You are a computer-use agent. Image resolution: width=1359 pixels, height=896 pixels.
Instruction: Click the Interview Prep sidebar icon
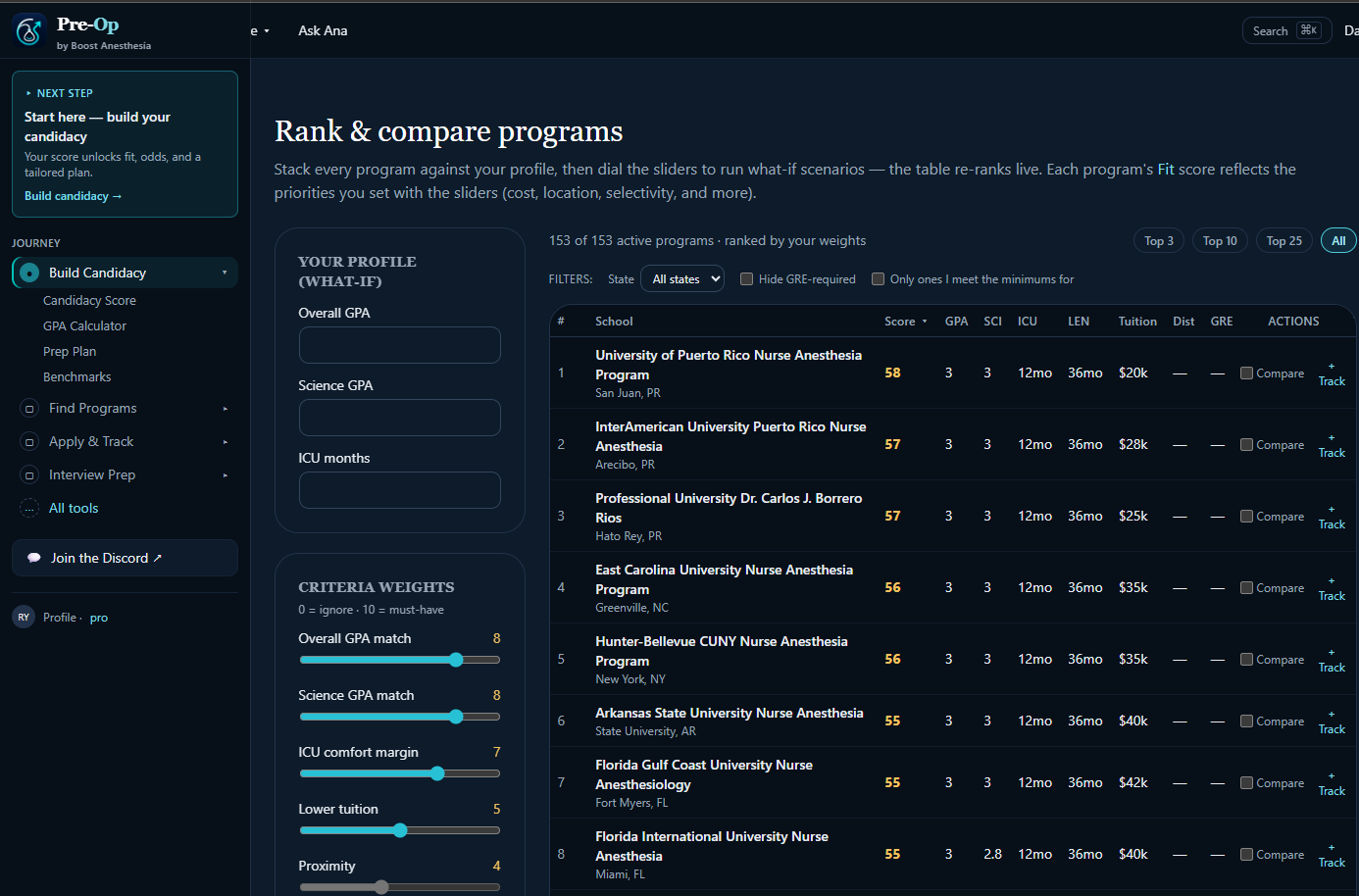(29, 475)
